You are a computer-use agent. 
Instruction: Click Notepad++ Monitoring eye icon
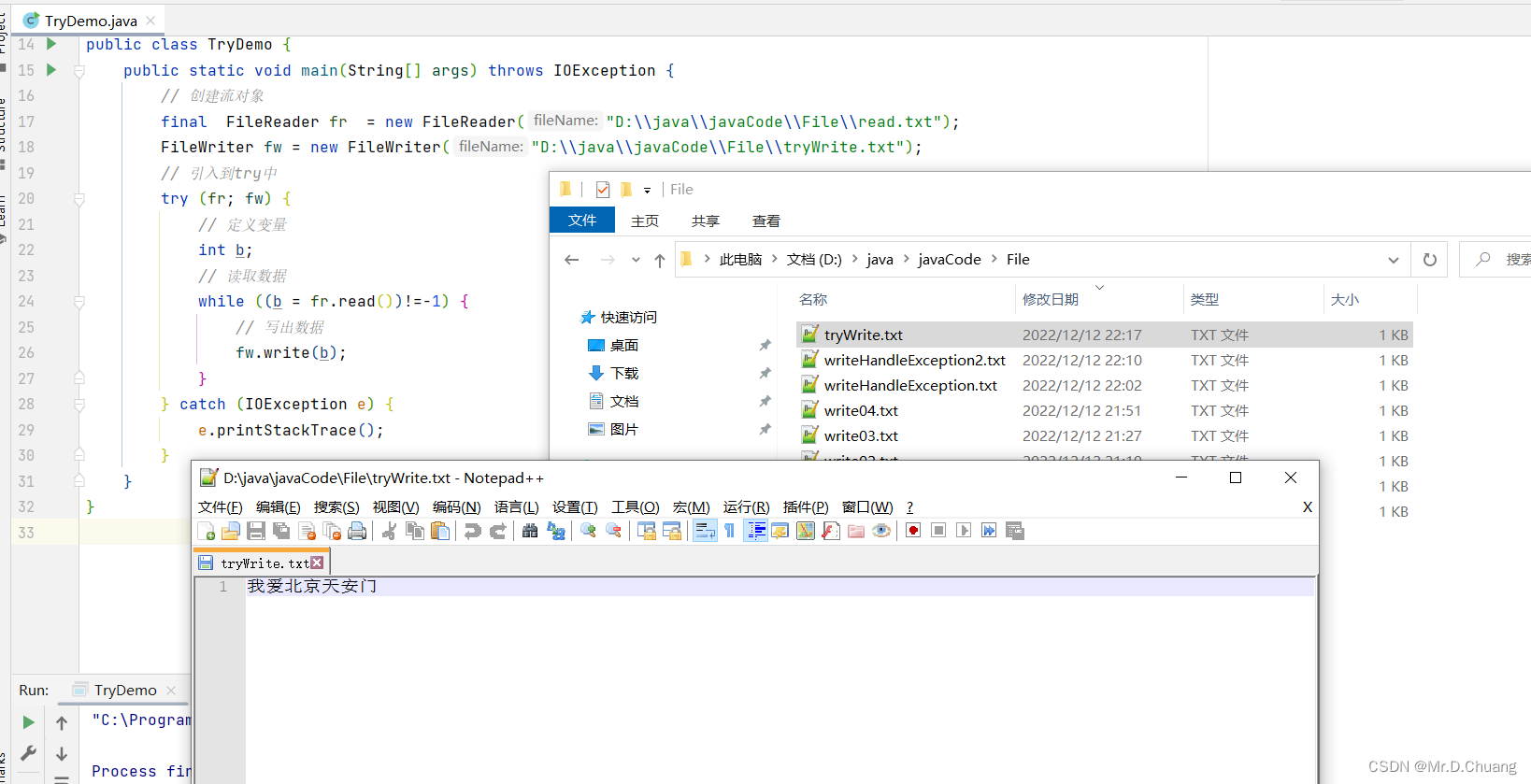pos(880,531)
